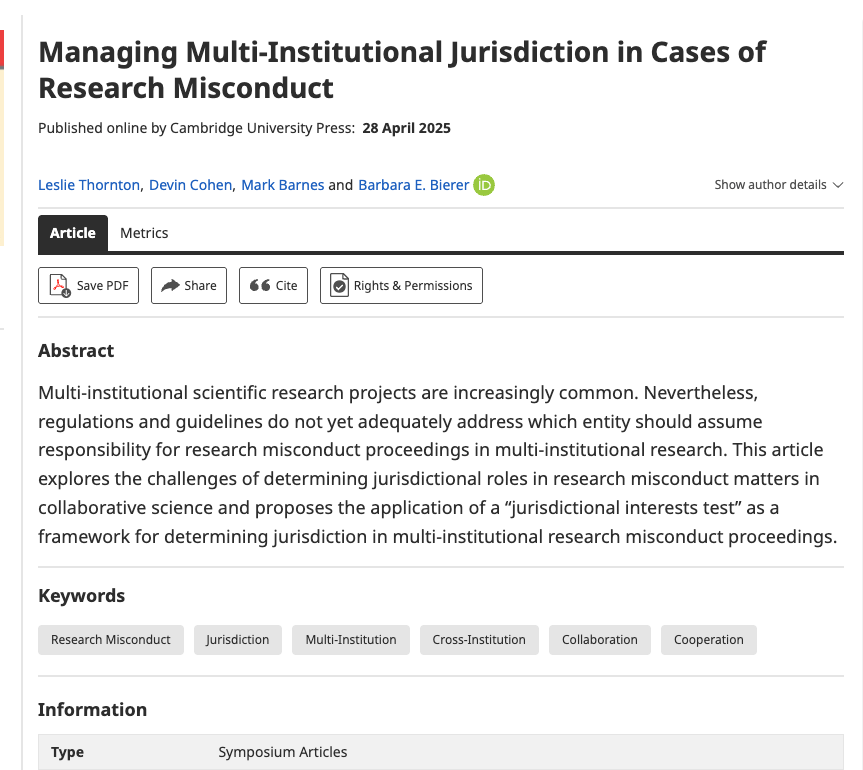The image size is (863, 770).
Task: Select the Cross-Institution keyword tag
Action: click(x=479, y=640)
